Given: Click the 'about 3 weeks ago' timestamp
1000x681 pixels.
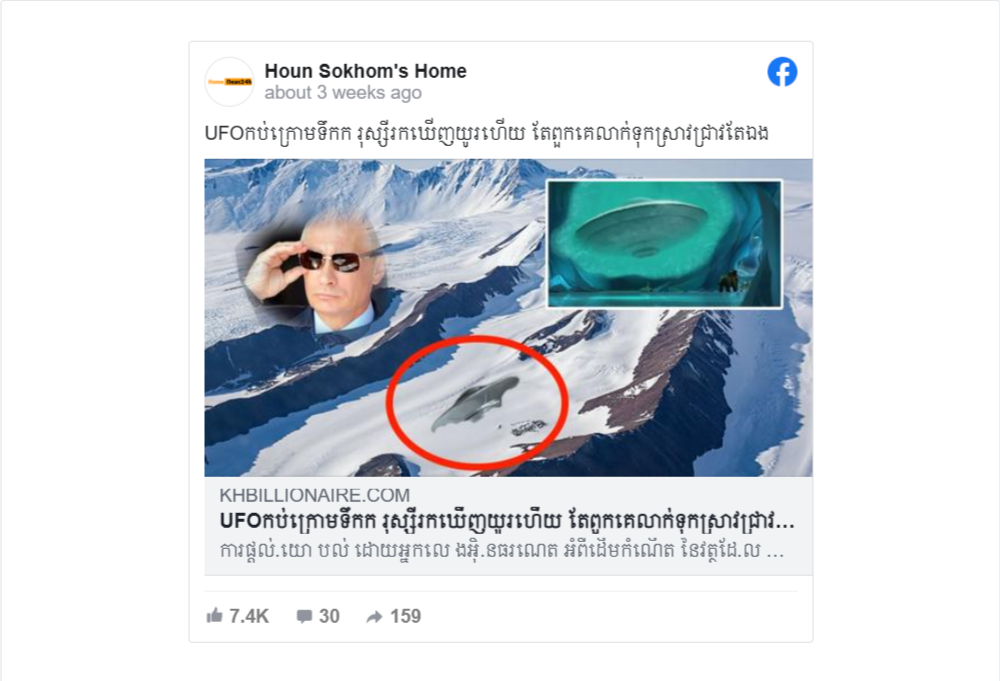Looking at the screenshot, I should (343, 93).
